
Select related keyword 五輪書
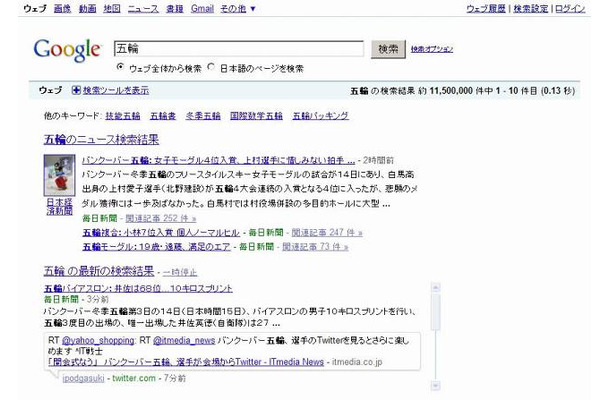163,116
